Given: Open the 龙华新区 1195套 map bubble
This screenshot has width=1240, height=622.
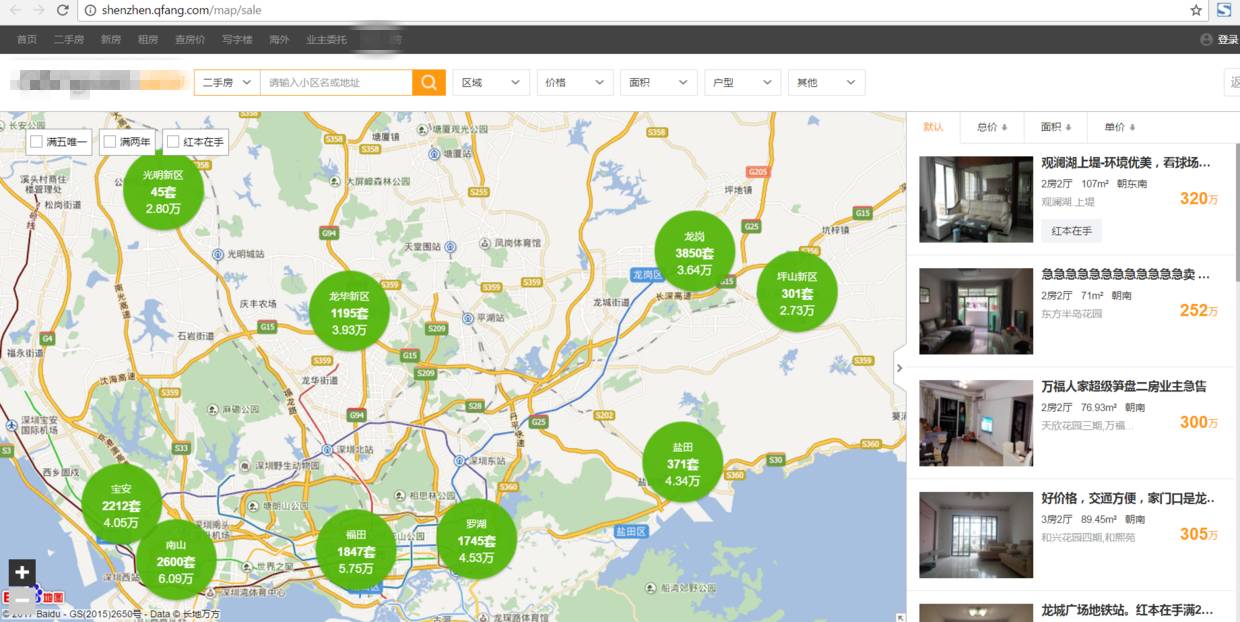Looking at the screenshot, I should pos(350,312).
